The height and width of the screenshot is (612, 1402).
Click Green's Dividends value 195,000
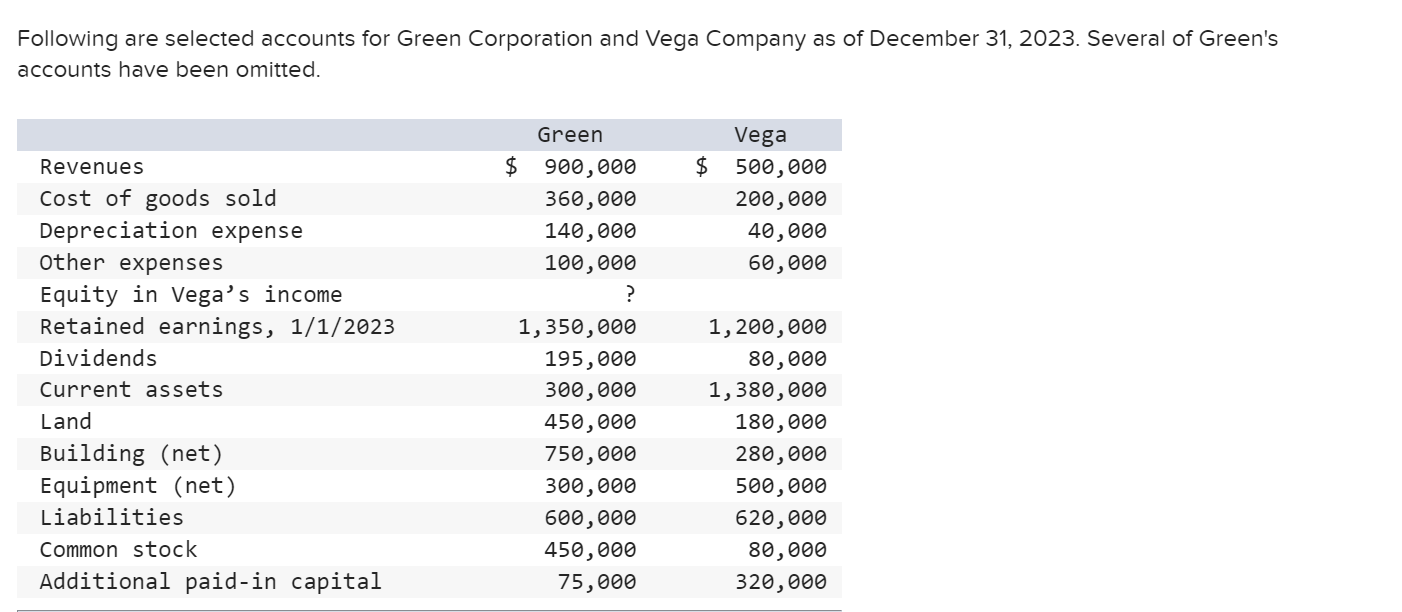[590, 358]
